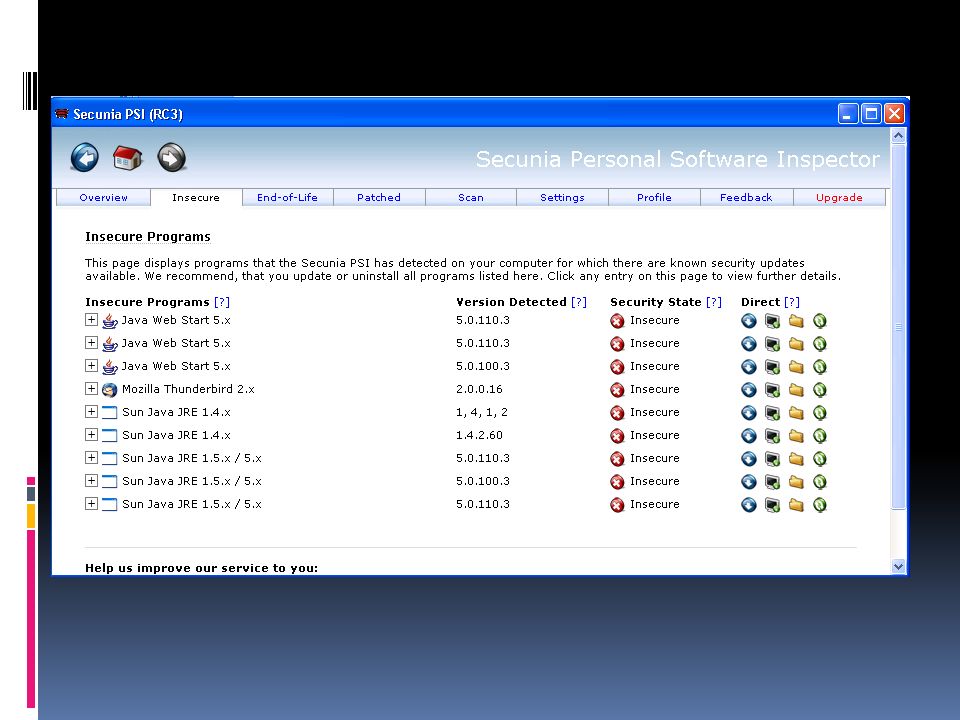Switch to the Patched tab
The image size is (960, 720).
coord(379,197)
